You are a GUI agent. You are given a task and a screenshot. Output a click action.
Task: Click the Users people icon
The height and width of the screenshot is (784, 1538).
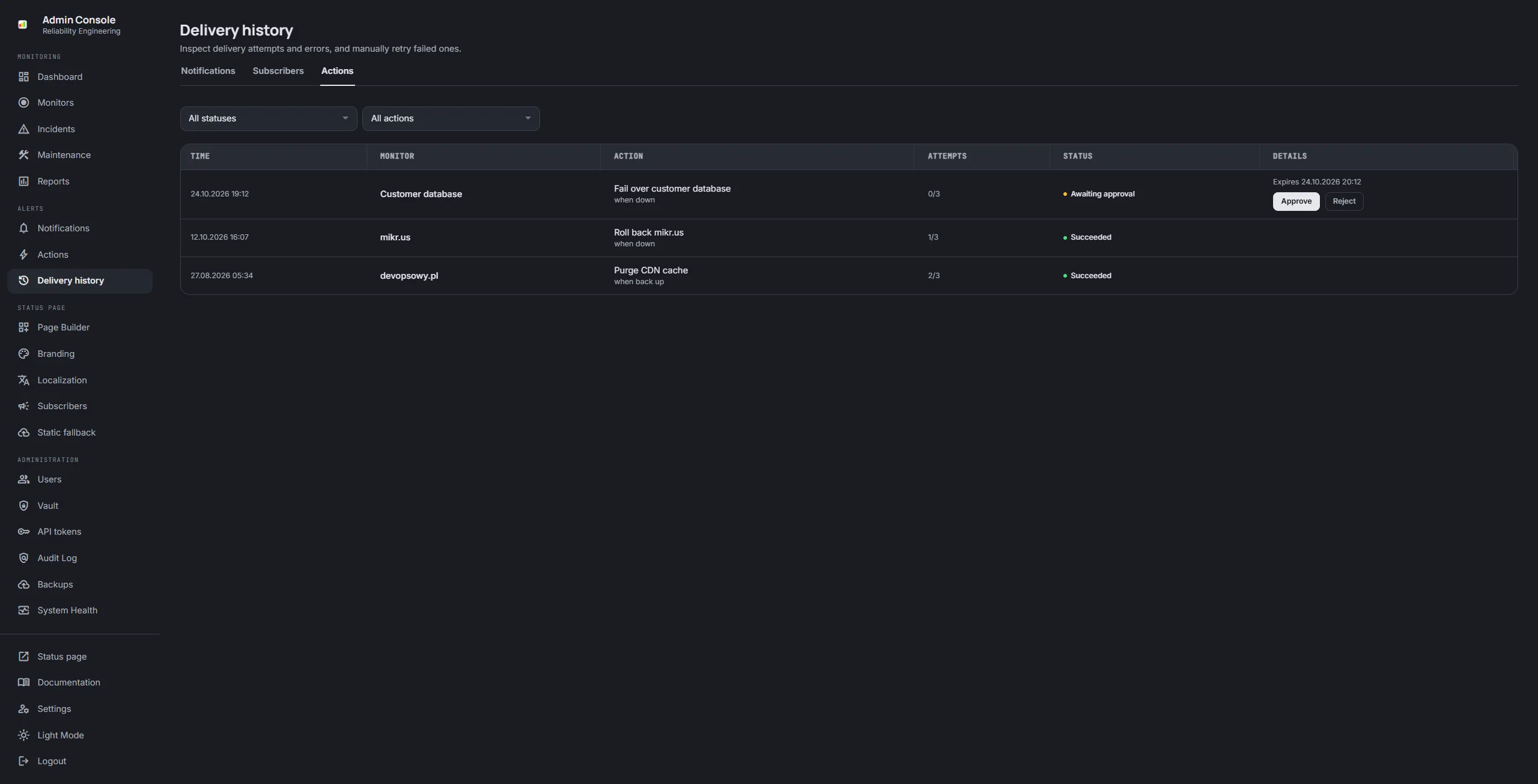pyautogui.click(x=23, y=479)
